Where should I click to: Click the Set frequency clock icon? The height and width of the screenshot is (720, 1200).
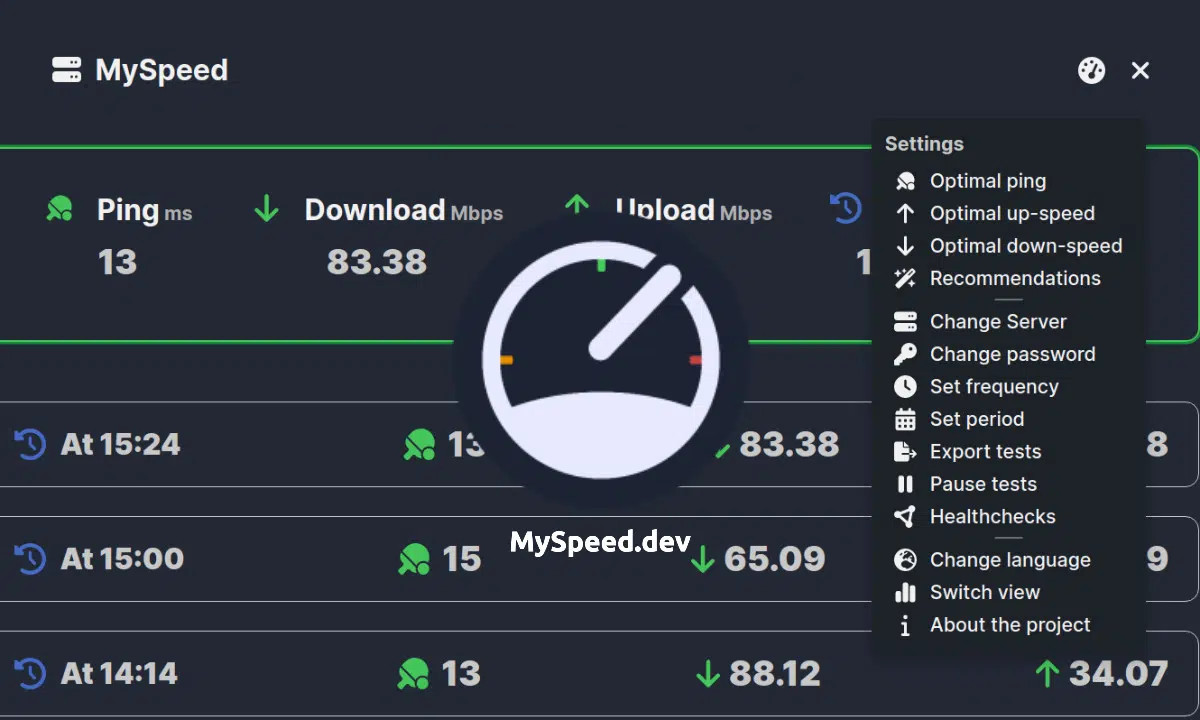[x=905, y=387]
